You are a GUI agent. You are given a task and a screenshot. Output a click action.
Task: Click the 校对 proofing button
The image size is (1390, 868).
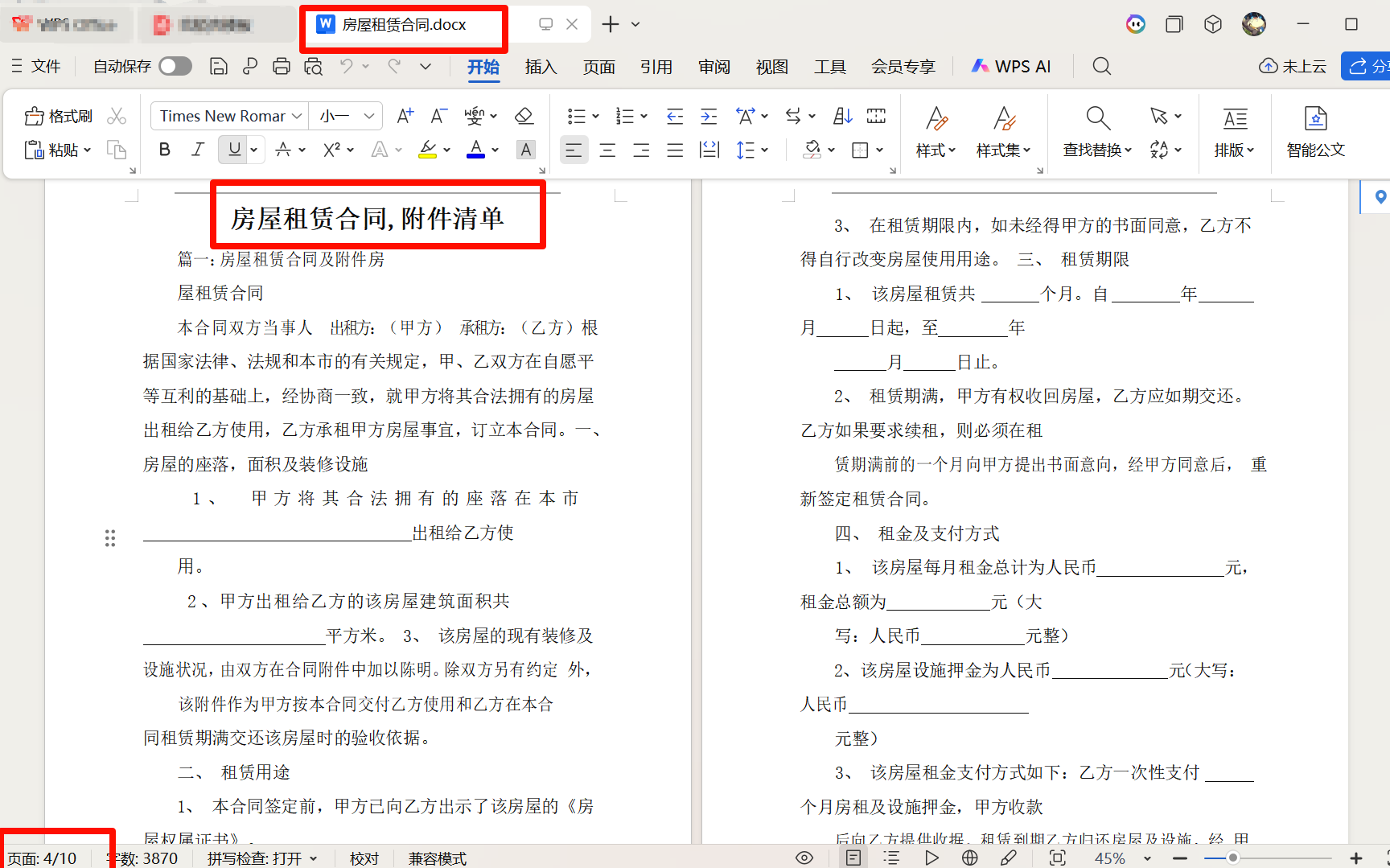[364, 858]
